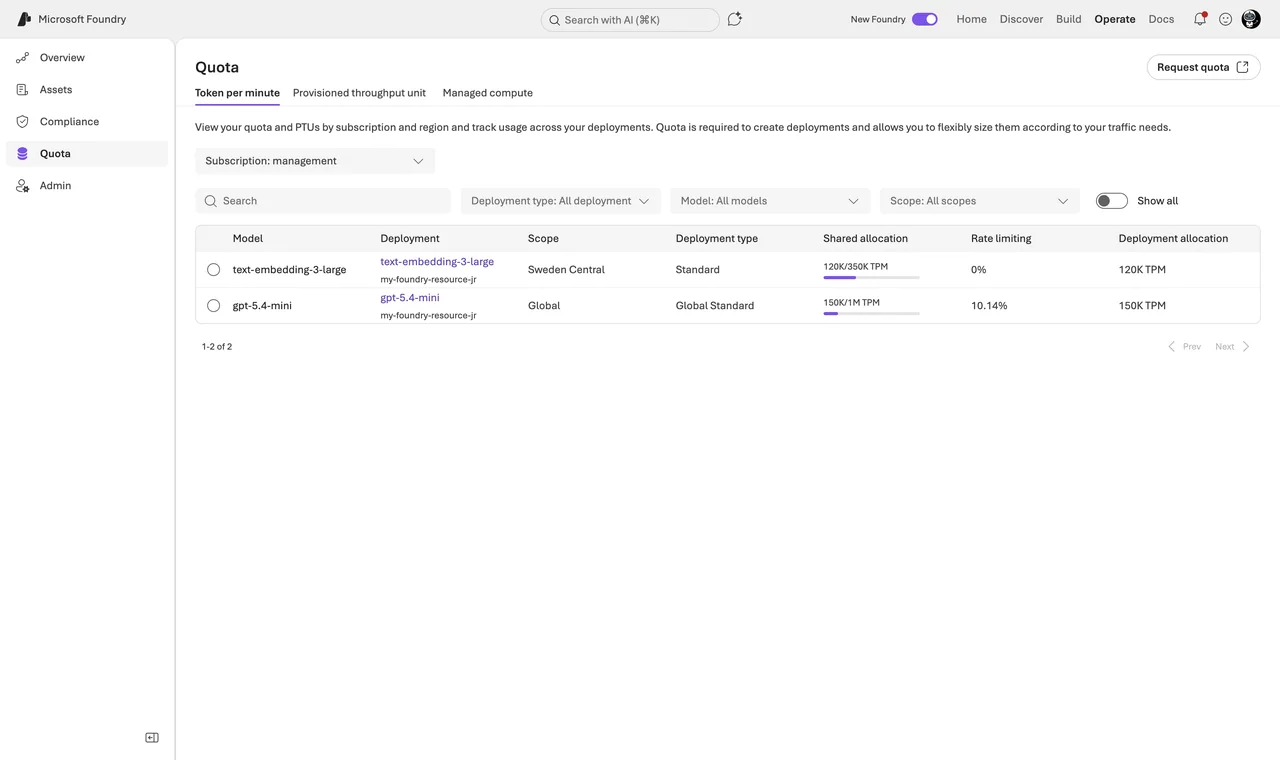Turn off the New Foundry toggle
The width and height of the screenshot is (1280, 760).
pyautogui.click(x=925, y=19)
